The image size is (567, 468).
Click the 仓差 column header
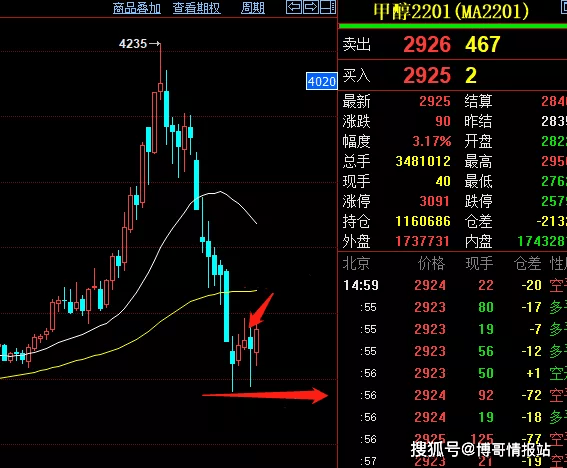coord(528,263)
